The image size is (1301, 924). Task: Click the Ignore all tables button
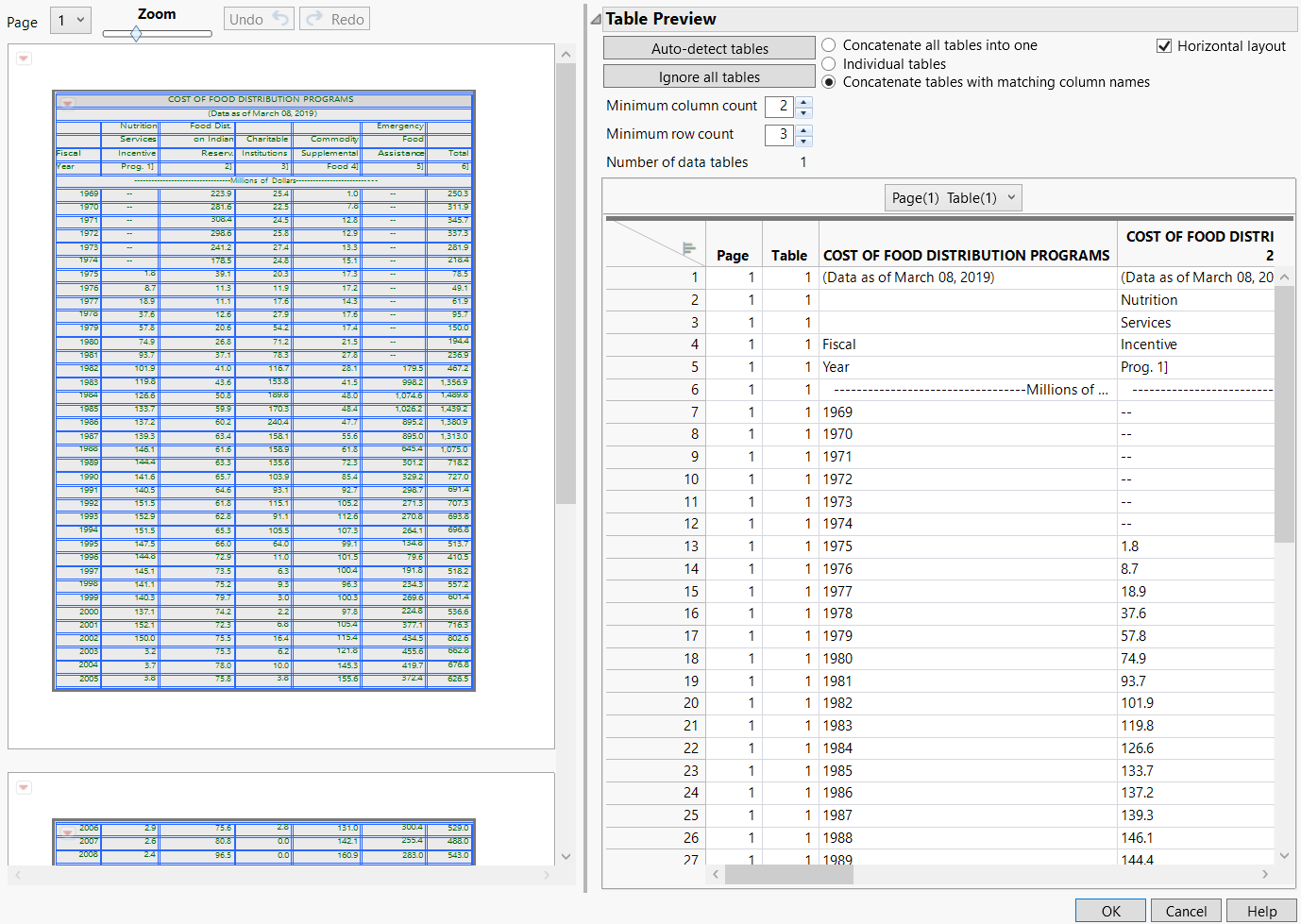708,76
